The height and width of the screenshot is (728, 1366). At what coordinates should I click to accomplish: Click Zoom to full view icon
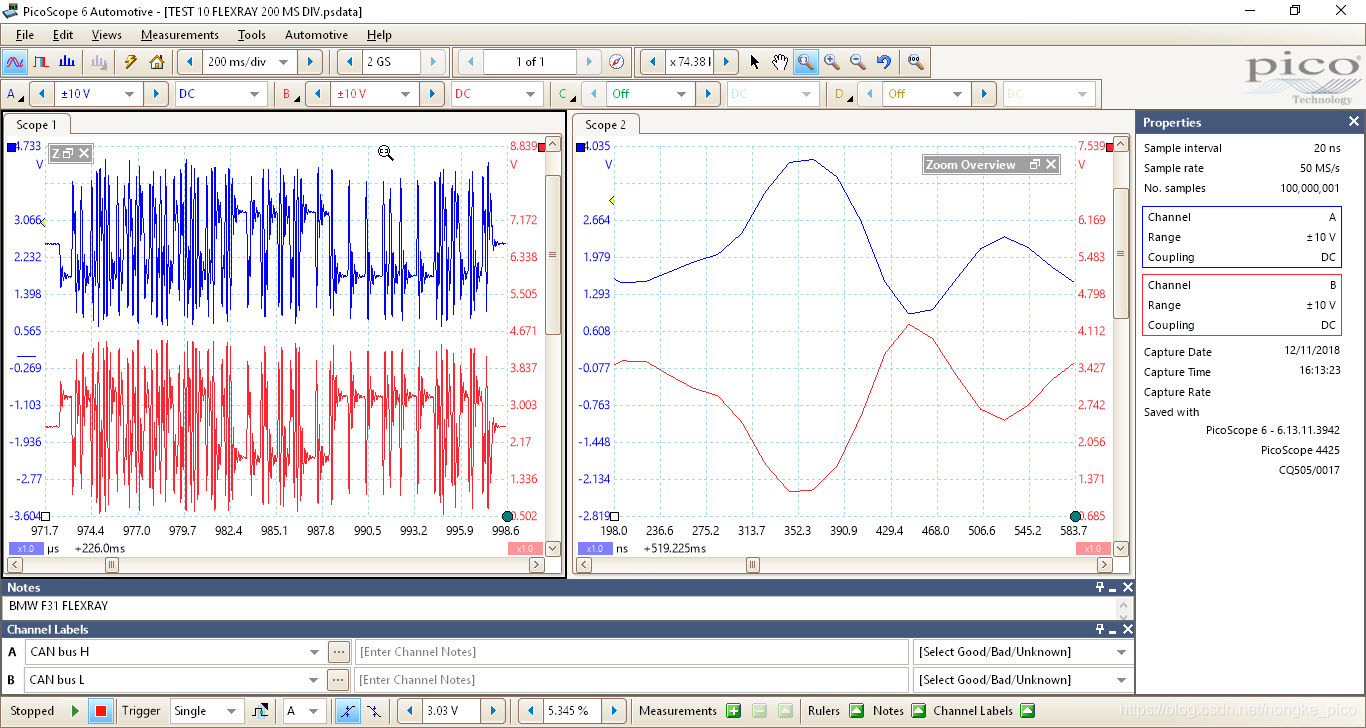915,62
